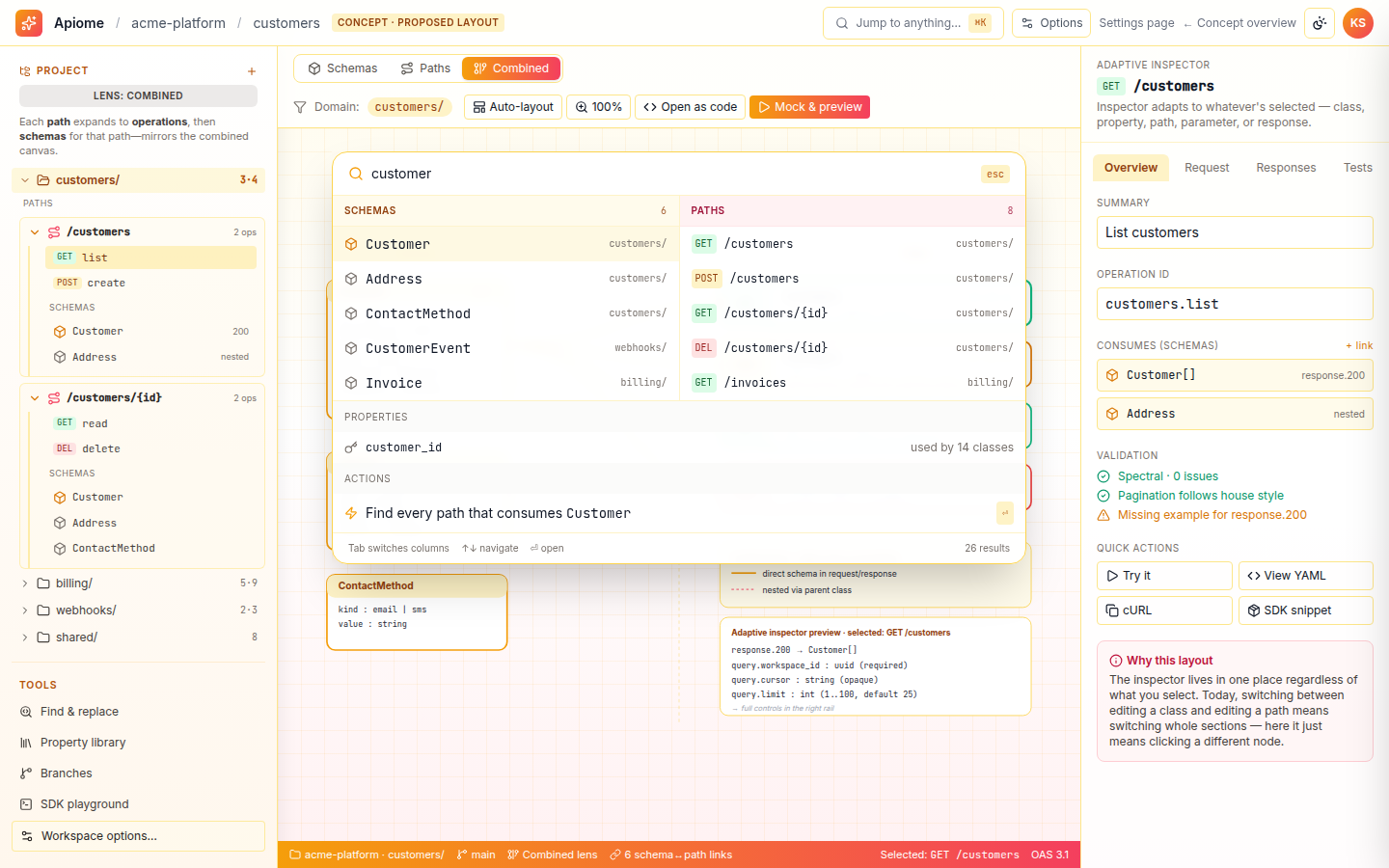Toggle the theme icon next to Concept overview

point(1320,23)
